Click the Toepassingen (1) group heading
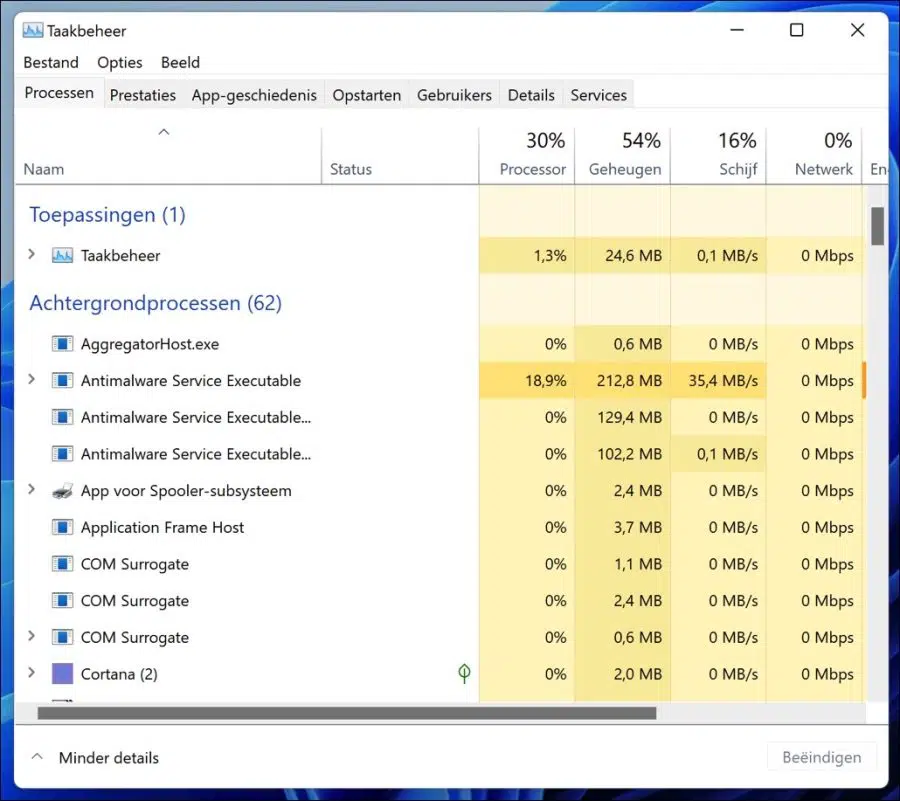This screenshot has width=900, height=801. click(x=107, y=215)
